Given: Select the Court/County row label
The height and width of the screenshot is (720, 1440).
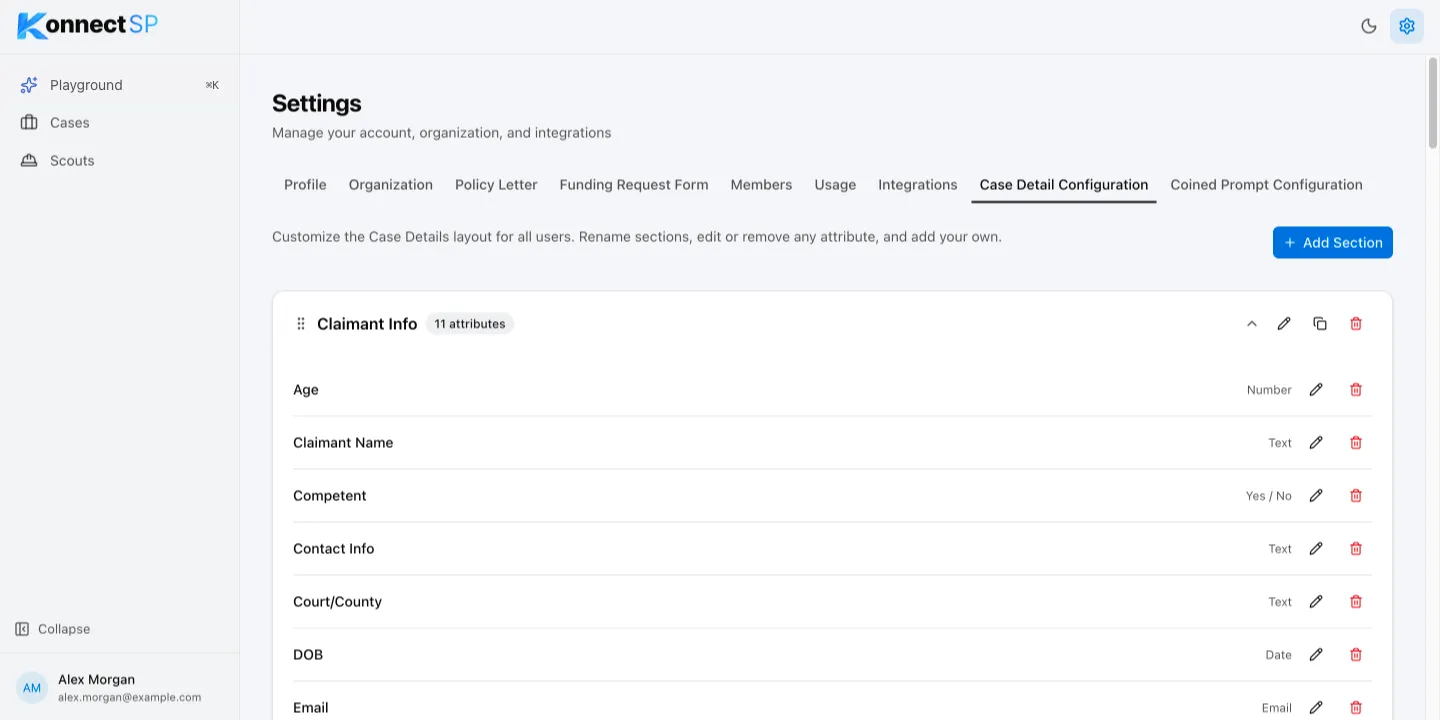Looking at the screenshot, I should 337,602.
